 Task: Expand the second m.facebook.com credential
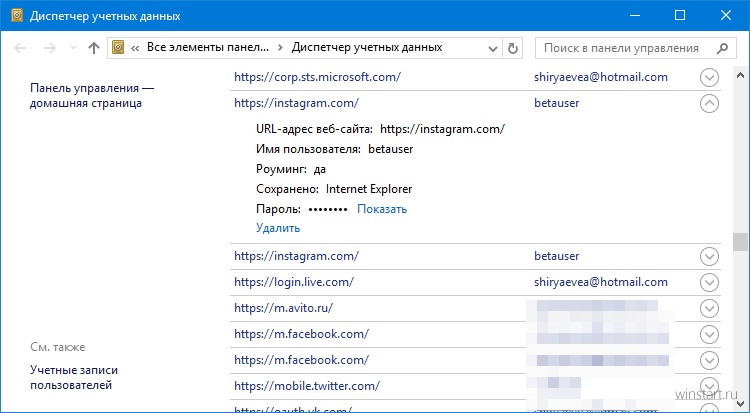(709, 360)
